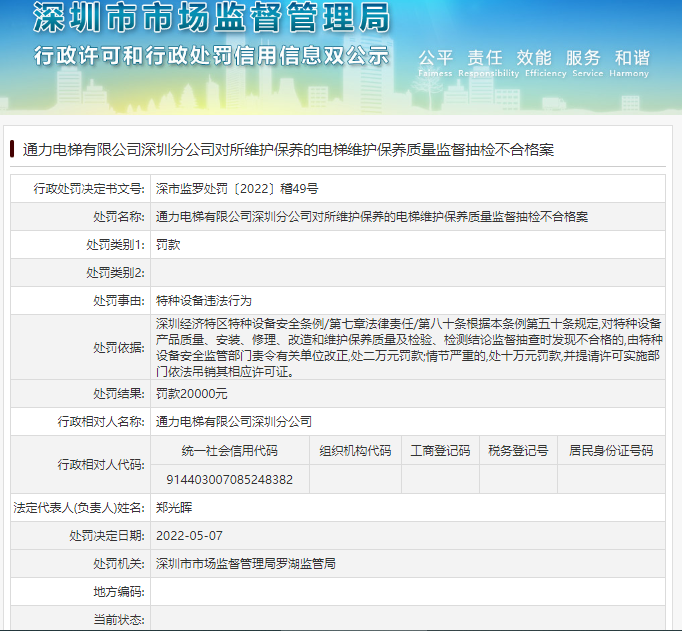682x631 pixels.
Task: Click the 处罚依据 legal basis paragraph
Action: (x=409, y=347)
